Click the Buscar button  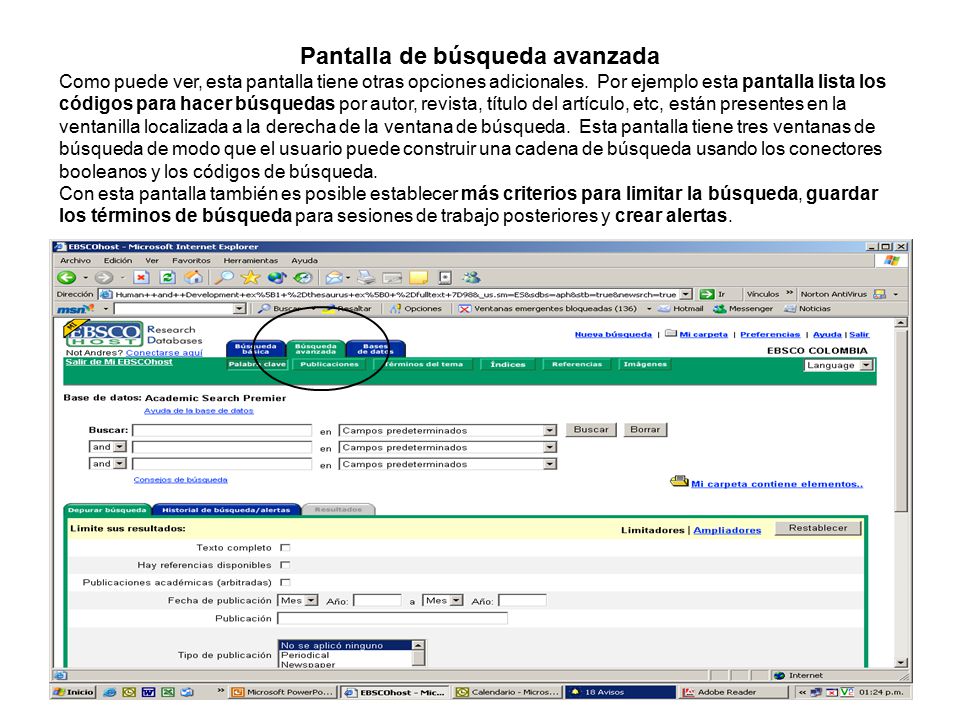[591, 429]
